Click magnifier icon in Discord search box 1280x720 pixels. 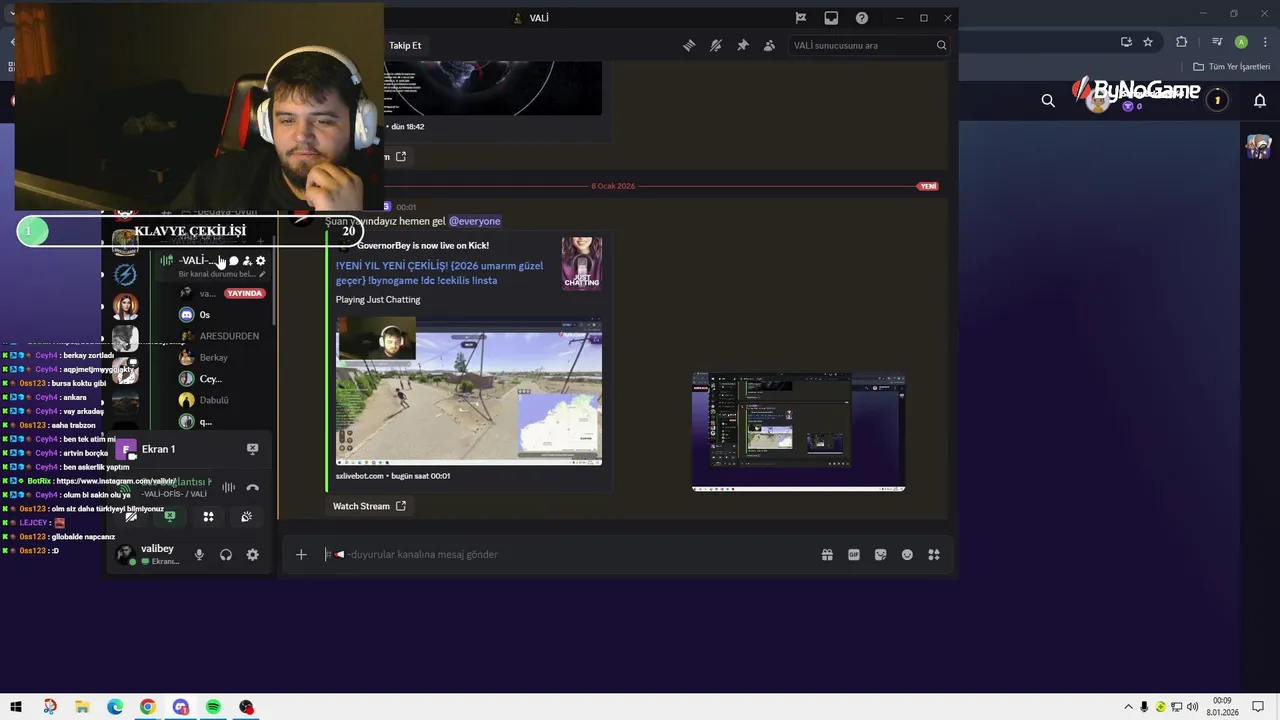941,45
